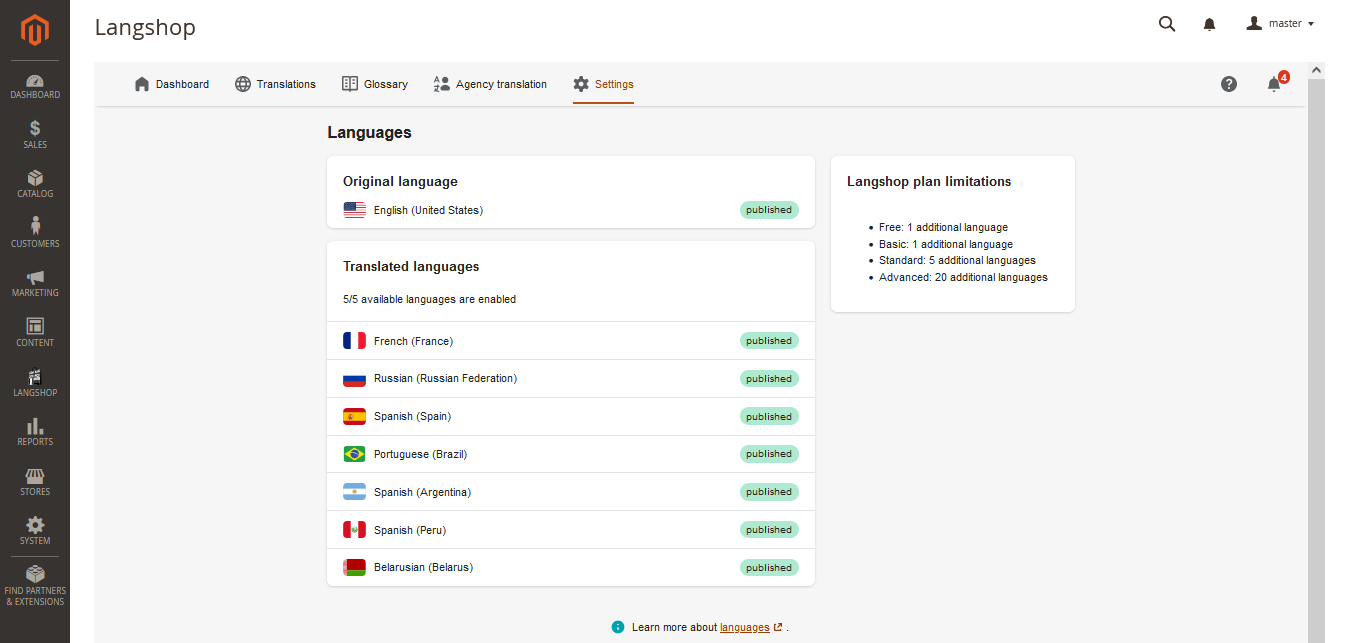Click the search magnifier icon
1348x643 pixels.
tap(1167, 24)
